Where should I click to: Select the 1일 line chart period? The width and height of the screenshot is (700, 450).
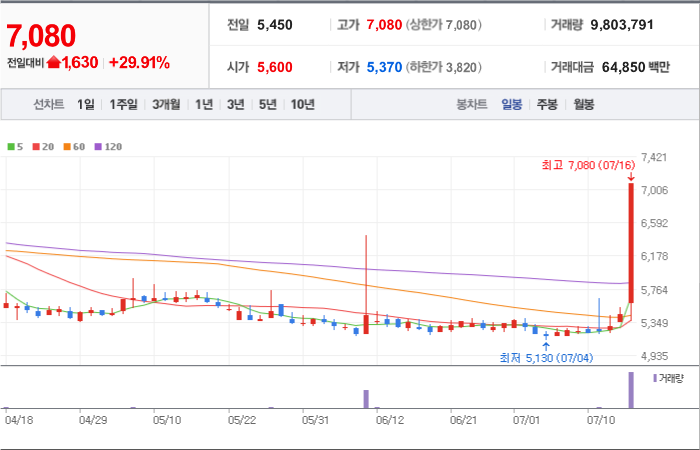[x=86, y=104]
